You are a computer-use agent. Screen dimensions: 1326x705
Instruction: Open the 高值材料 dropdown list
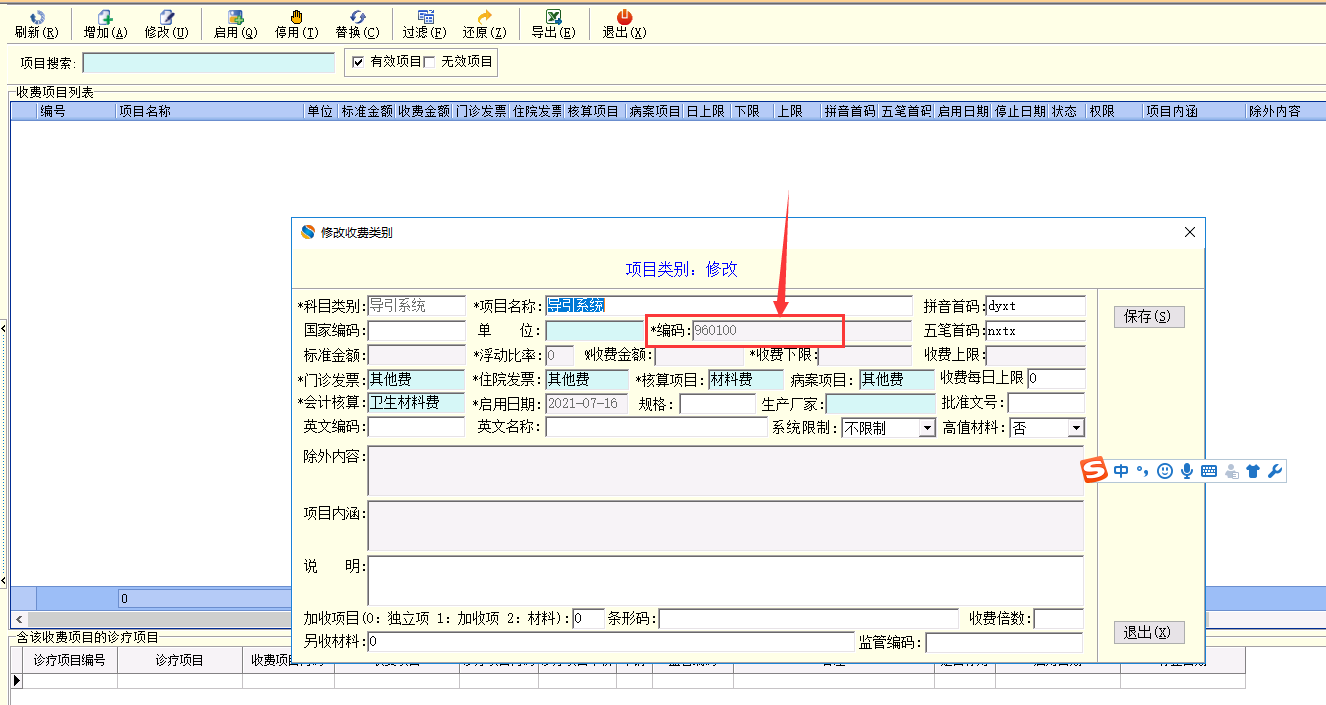point(1076,428)
